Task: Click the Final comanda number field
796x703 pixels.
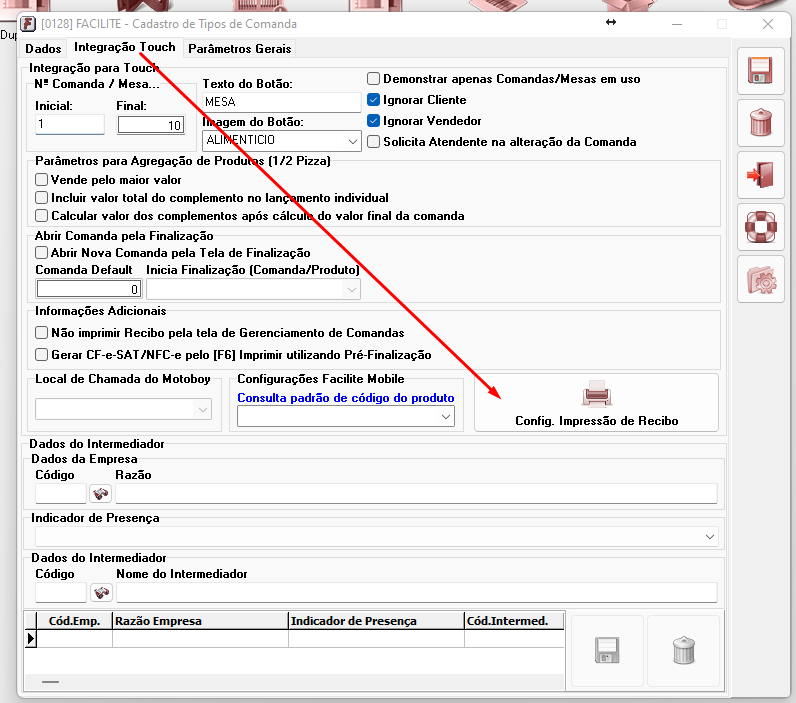Action: [x=151, y=125]
